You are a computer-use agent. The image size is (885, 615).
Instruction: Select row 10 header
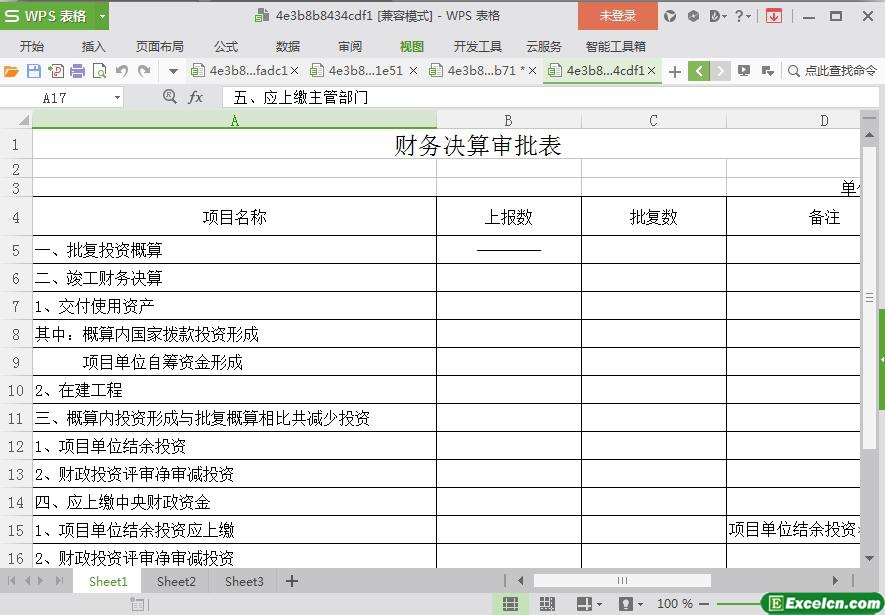point(16,390)
